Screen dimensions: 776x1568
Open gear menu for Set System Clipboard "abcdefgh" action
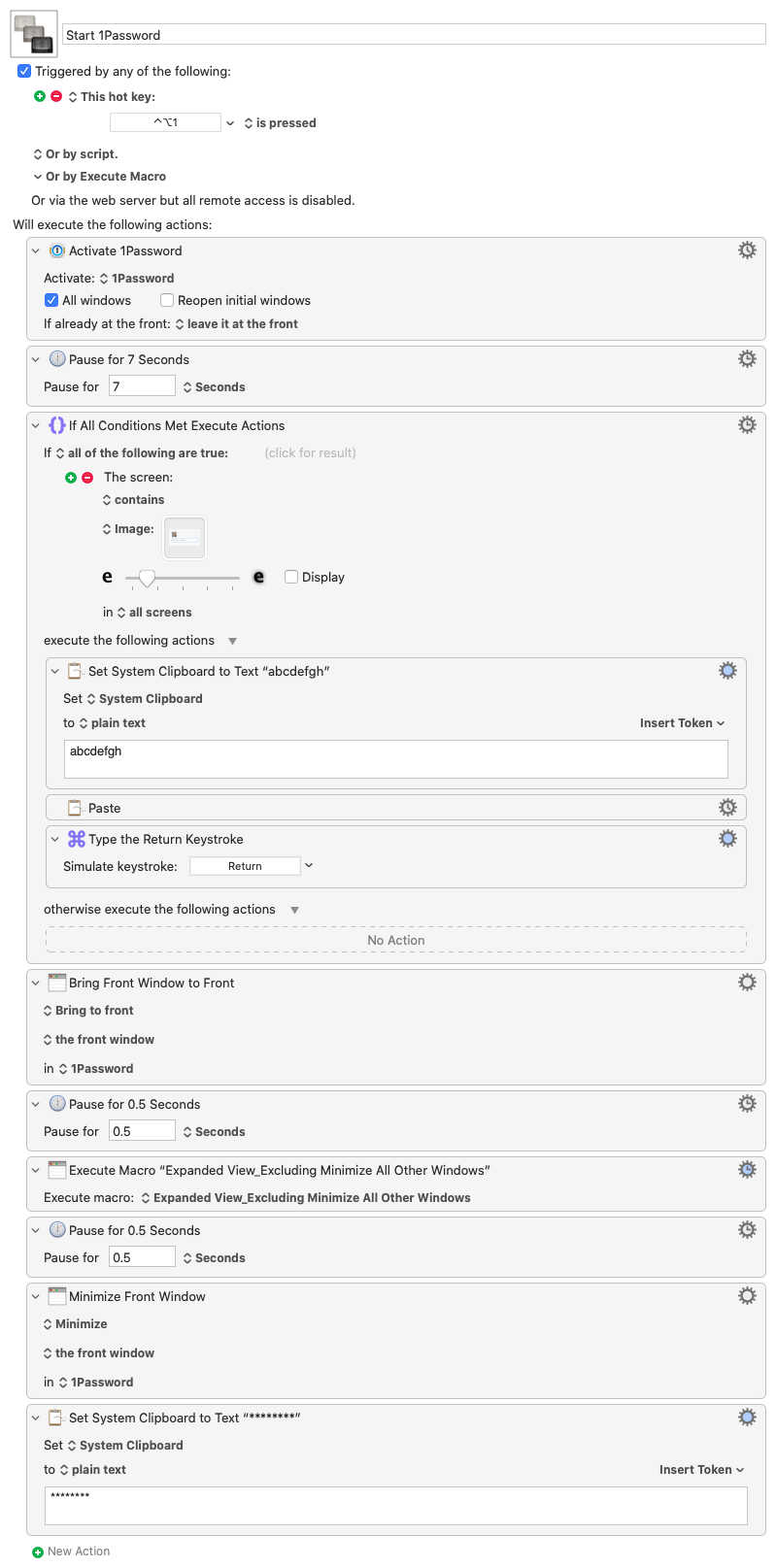click(x=727, y=671)
